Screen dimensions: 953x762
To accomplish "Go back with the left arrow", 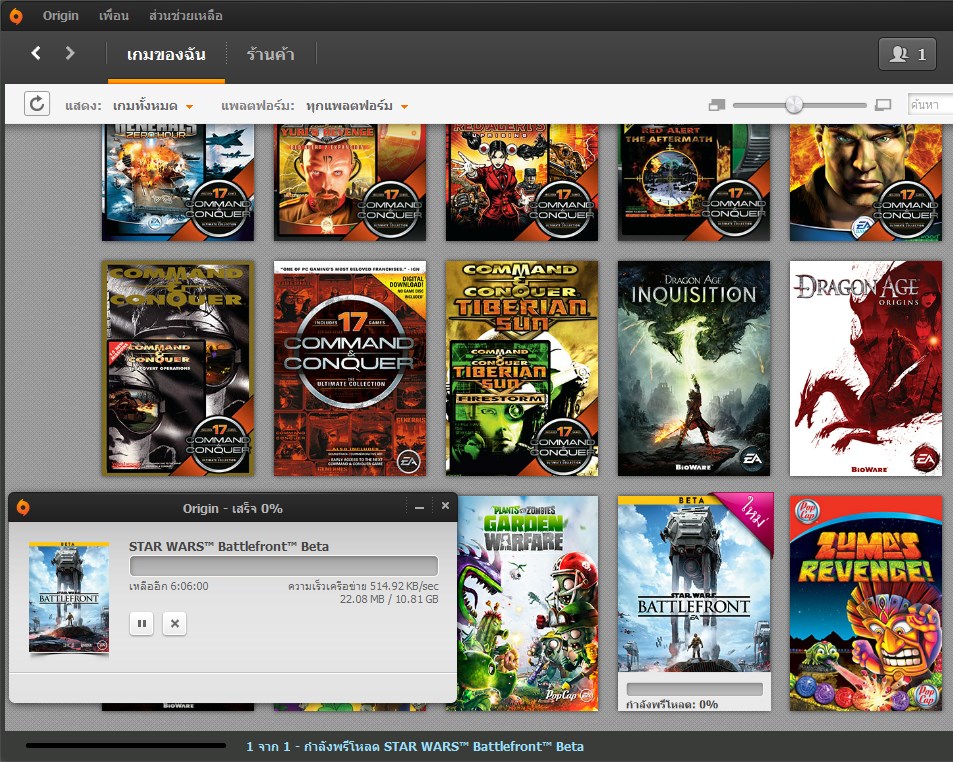I will (x=36, y=53).
